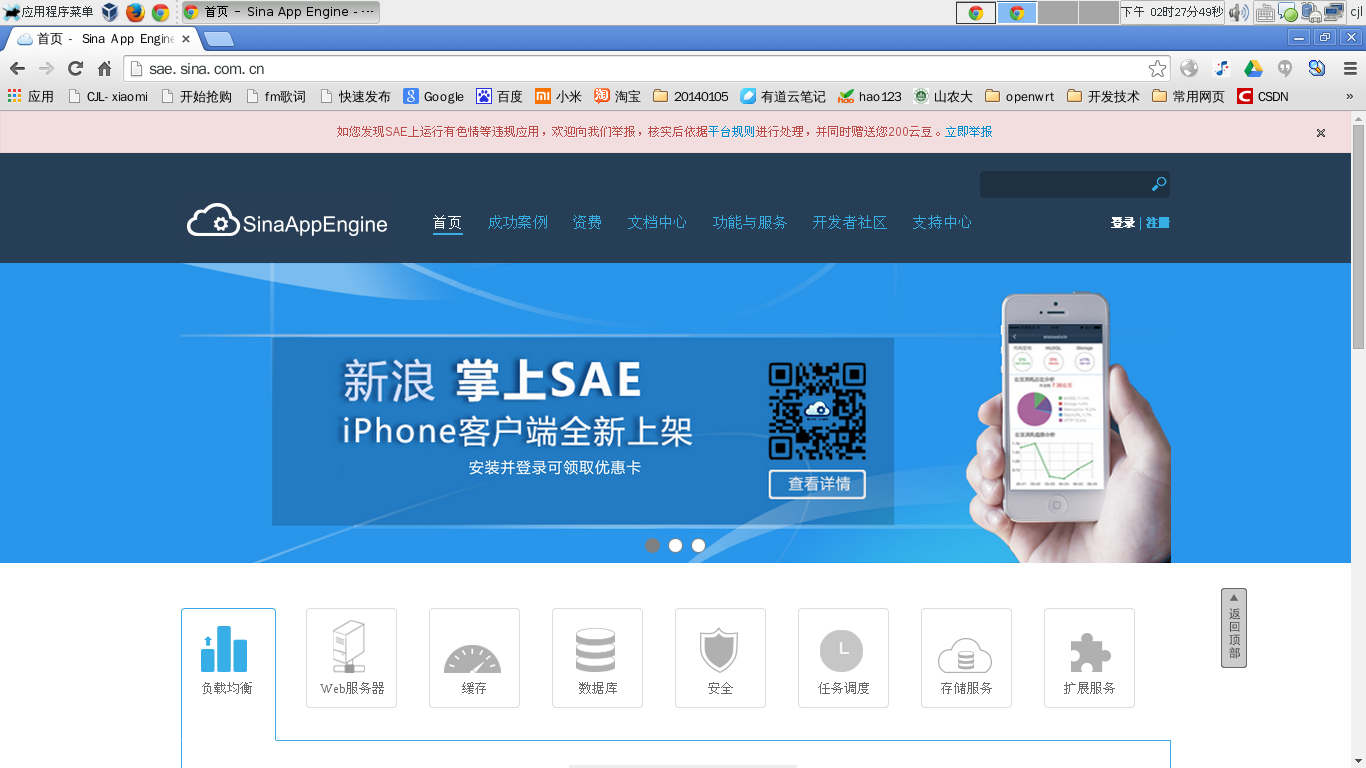Select the 存储服务 cloud storage icon
The image size is (1366, 768).
[965, 655]
